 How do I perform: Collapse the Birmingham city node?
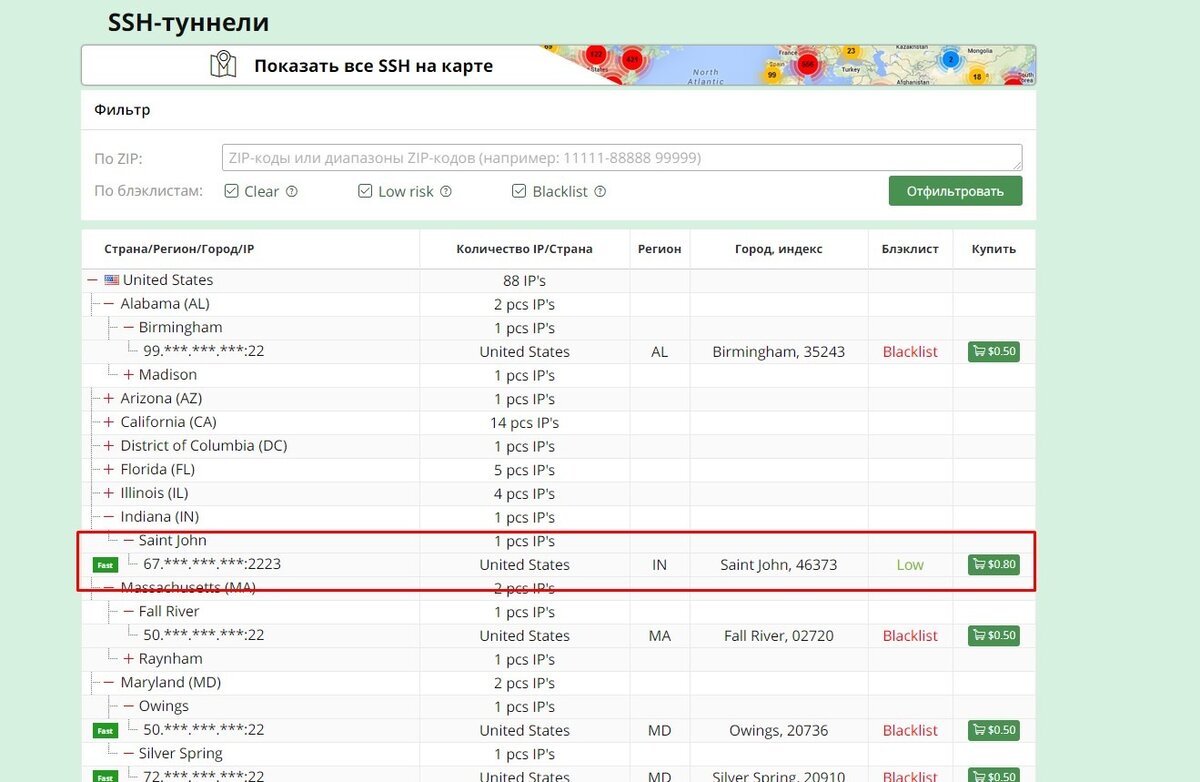click(128, 327)
